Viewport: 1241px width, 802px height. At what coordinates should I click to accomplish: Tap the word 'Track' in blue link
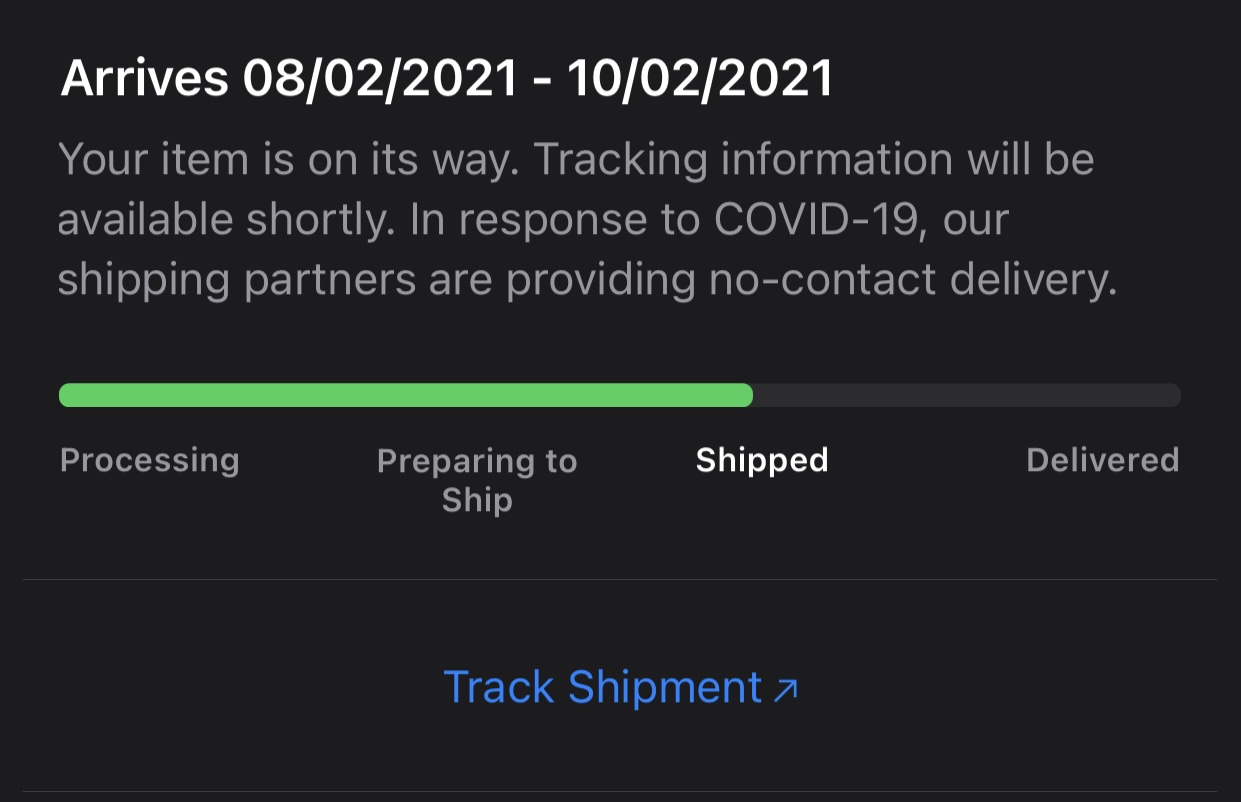pyautogui.click(x=499, y=688)
